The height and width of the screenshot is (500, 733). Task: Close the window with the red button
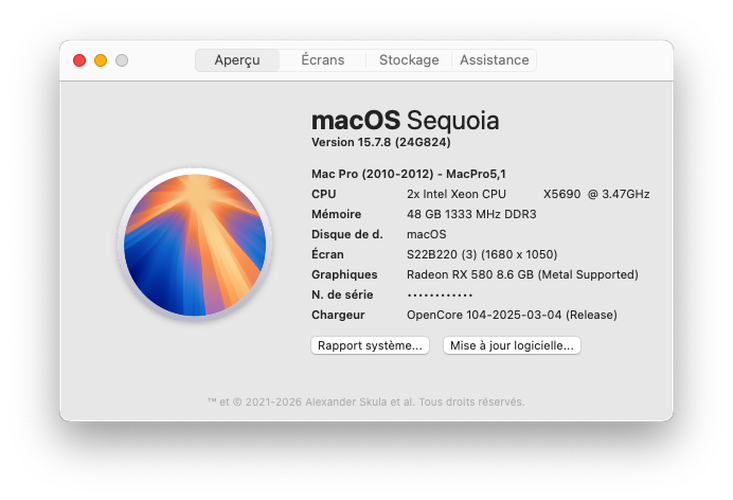[79, 60]
